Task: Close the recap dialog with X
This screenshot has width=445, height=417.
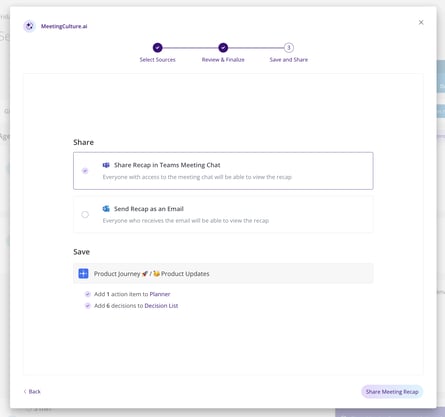Action: click(x=421, y=22)
